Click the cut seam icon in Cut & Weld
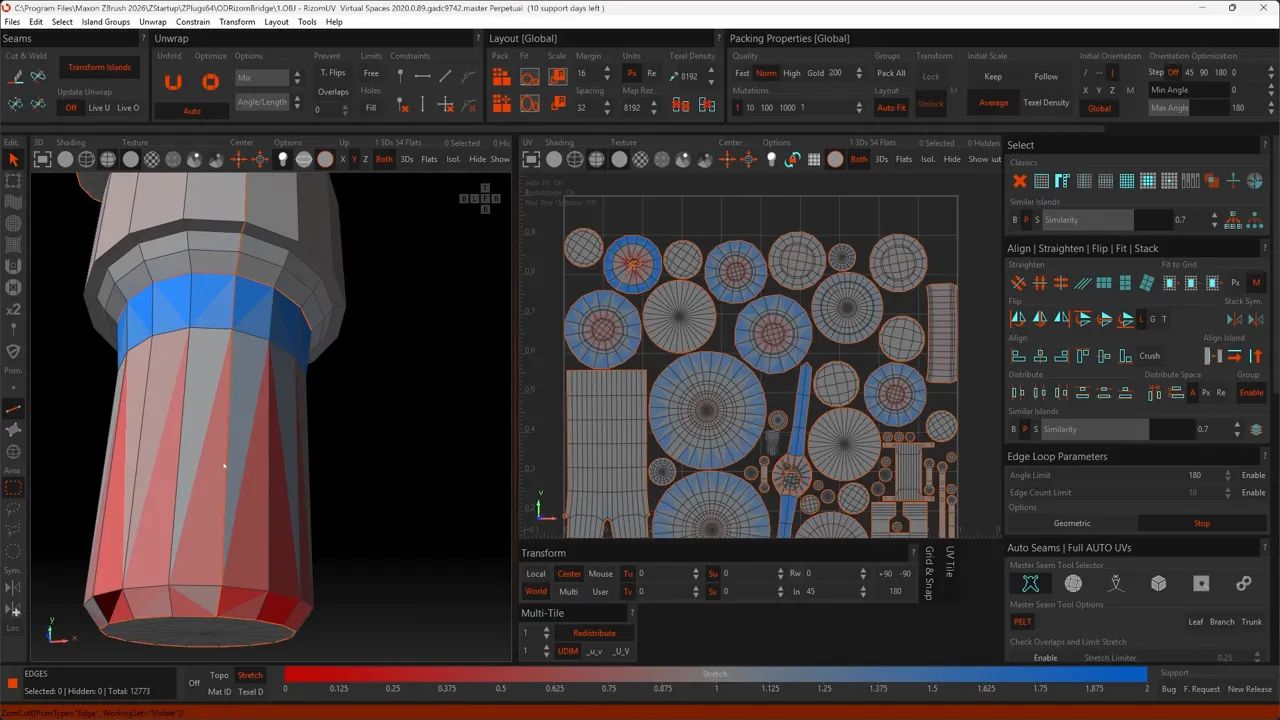1280x720 pixels. 15,76
